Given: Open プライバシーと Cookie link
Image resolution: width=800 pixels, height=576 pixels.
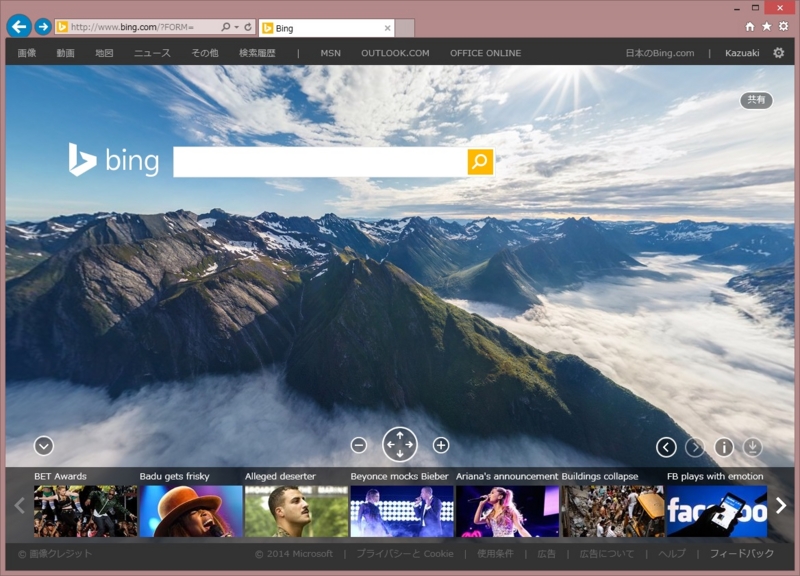Looking at the screenshot, I should (405, 554).
